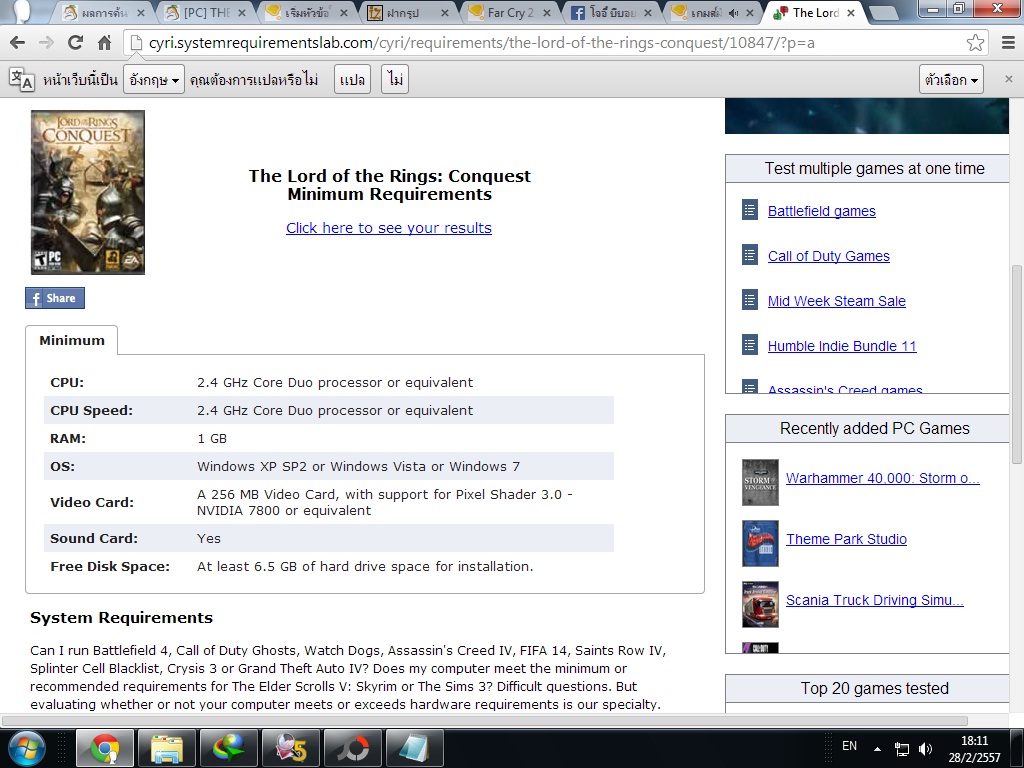1024x768 pixels.
Task: Switch to the ฝากรูป tab
Action: (x=409, y=12)
